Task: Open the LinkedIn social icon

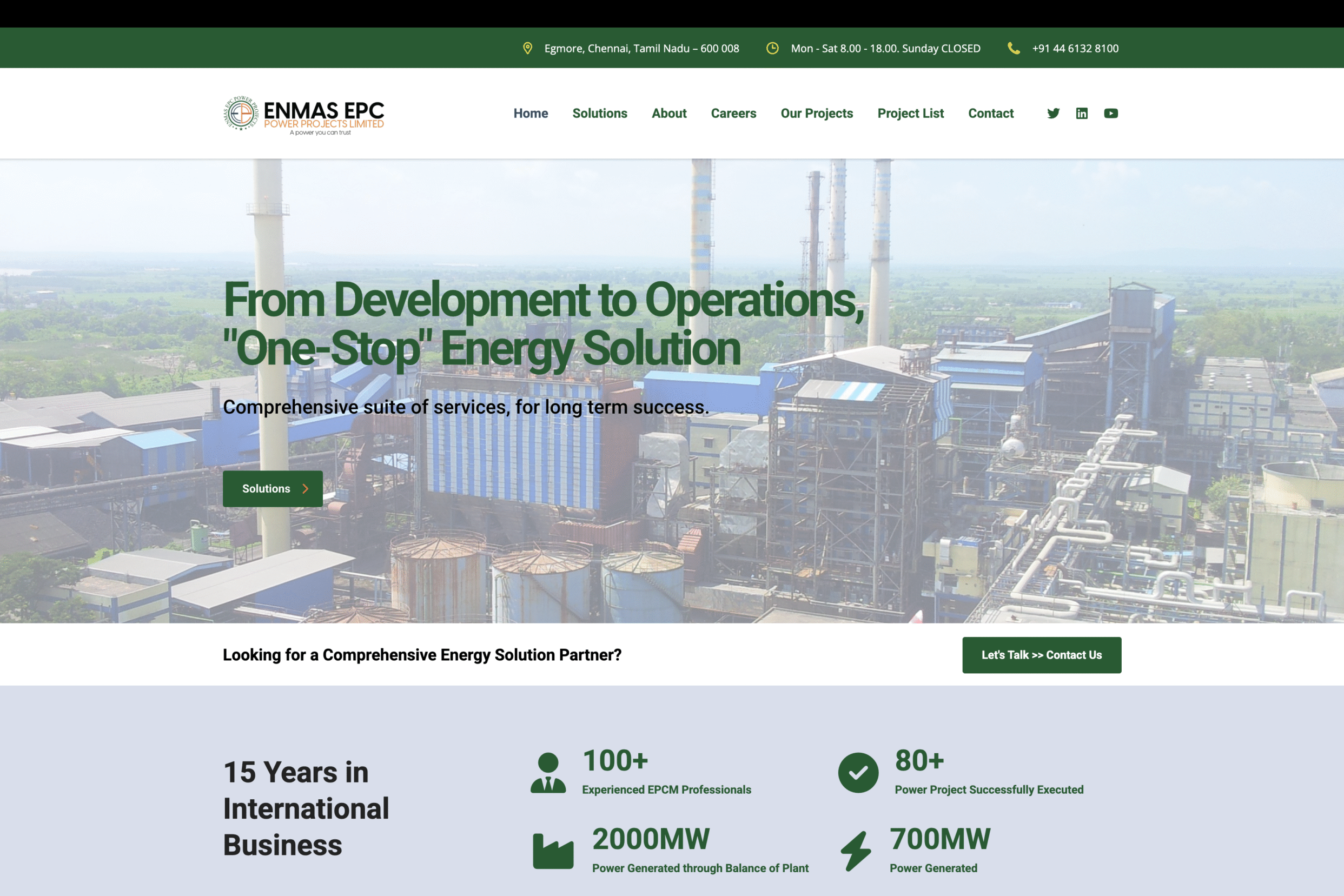Action: point(1082,113)
